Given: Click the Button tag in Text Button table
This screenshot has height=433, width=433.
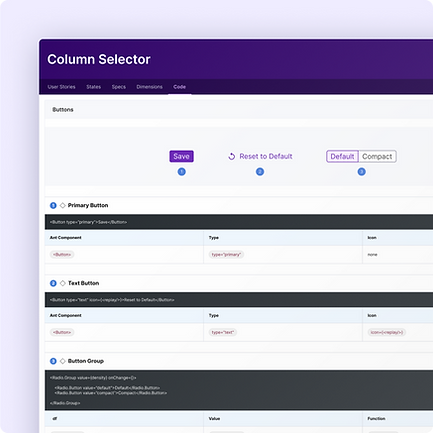Looking at the screenshot, I should point(62,332).
